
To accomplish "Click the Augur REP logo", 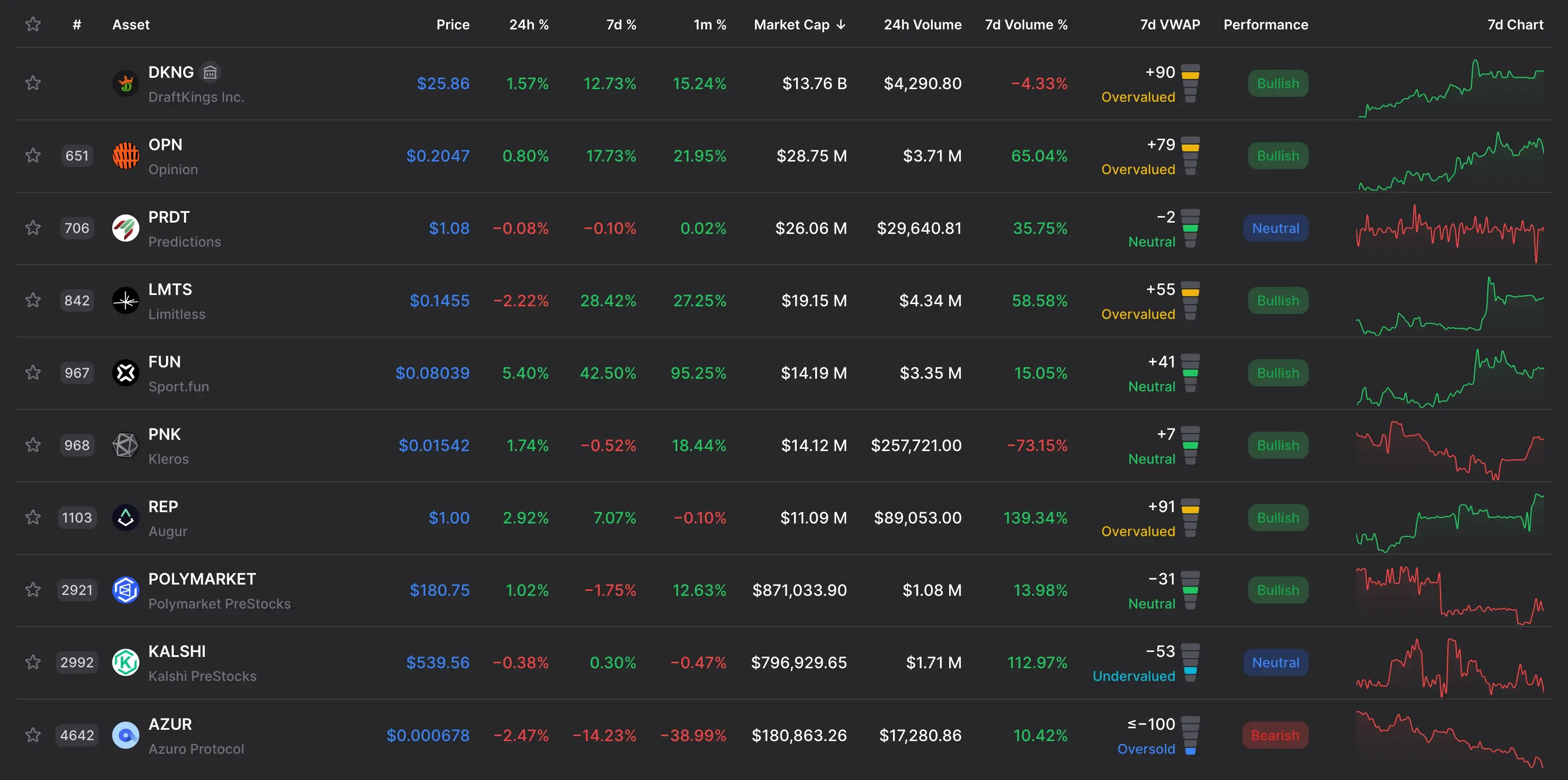I will (126, 518).
